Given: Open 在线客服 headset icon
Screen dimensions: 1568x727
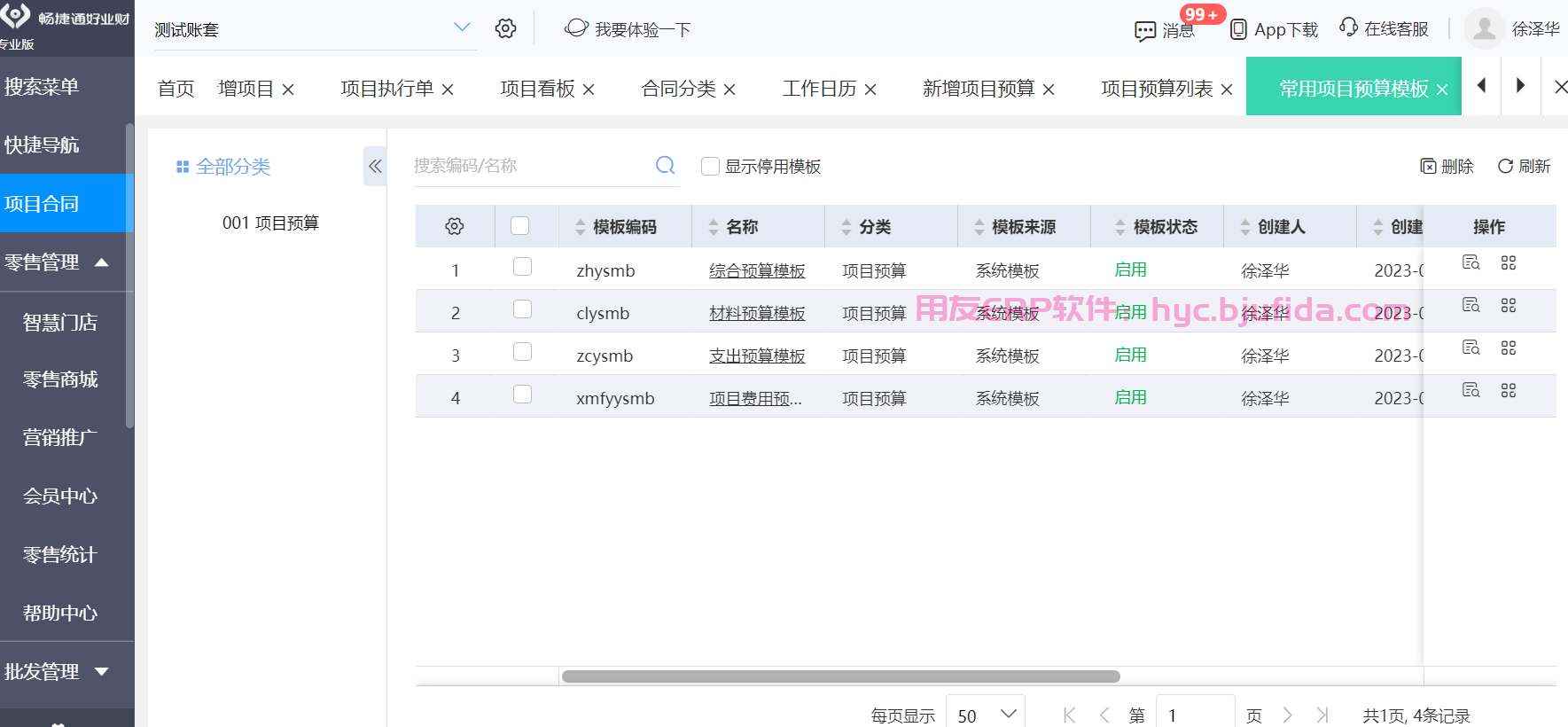Looking at the screenshot, I should click(1348, 27).
